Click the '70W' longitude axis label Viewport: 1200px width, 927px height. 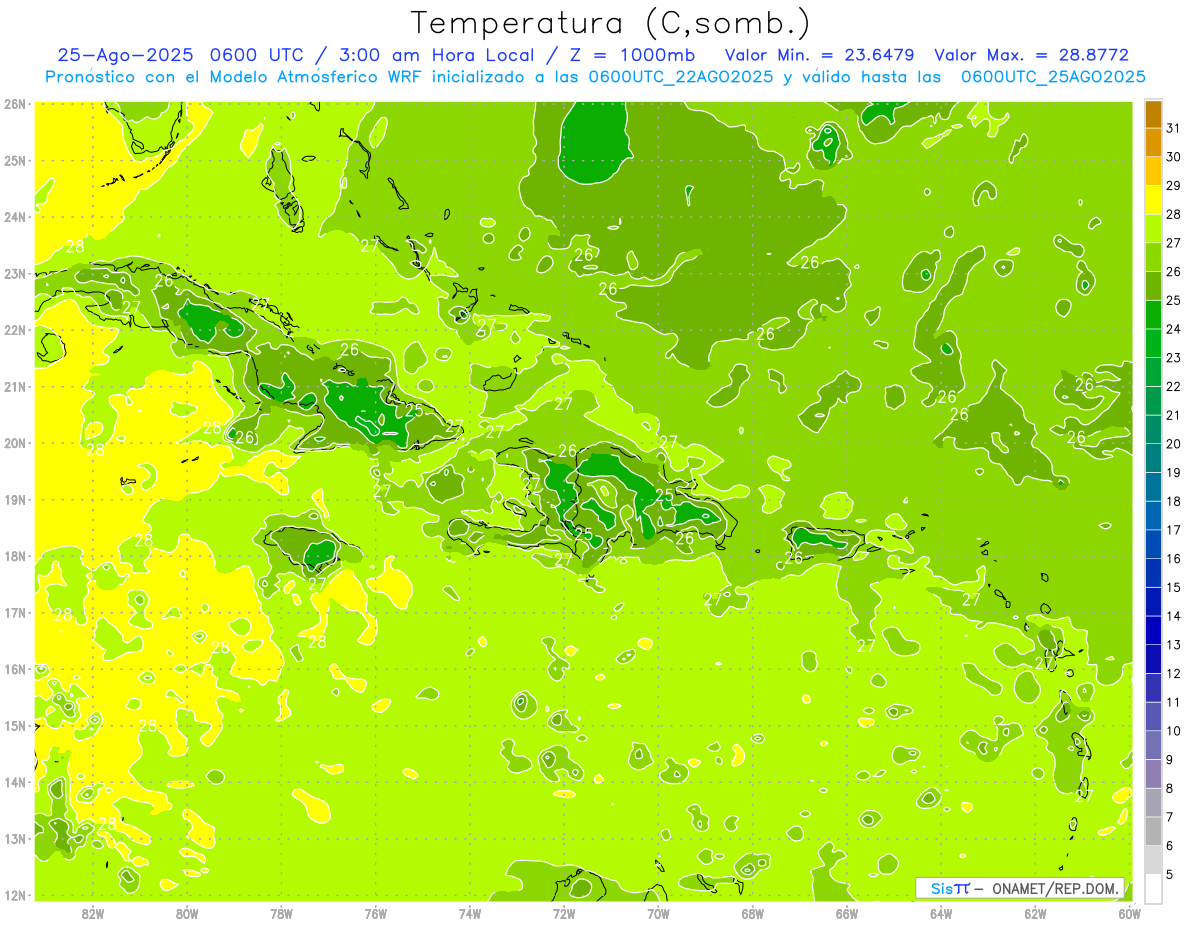658,913
